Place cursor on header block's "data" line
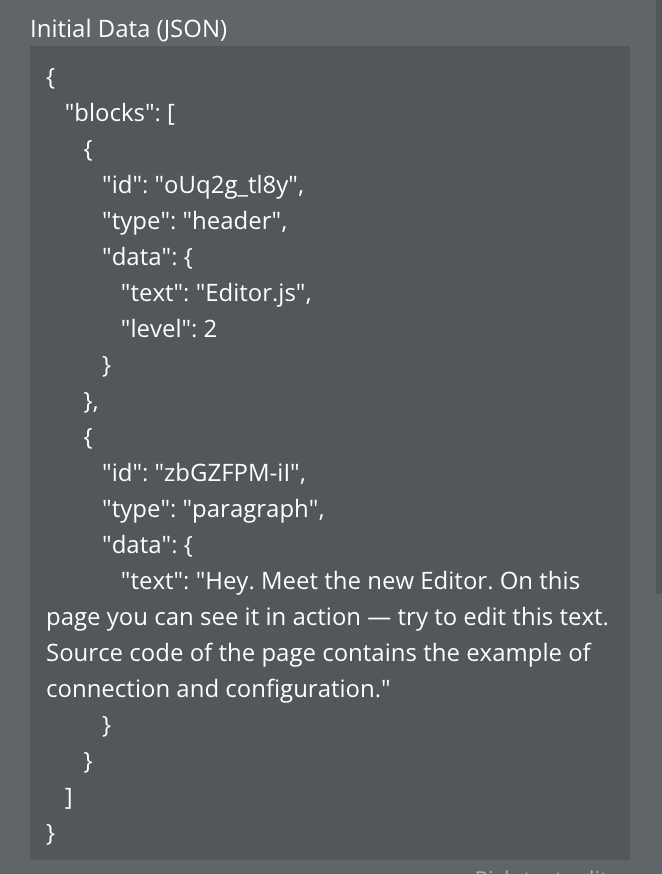This screenshot has width=662, height=874. [x=140, y=257]
